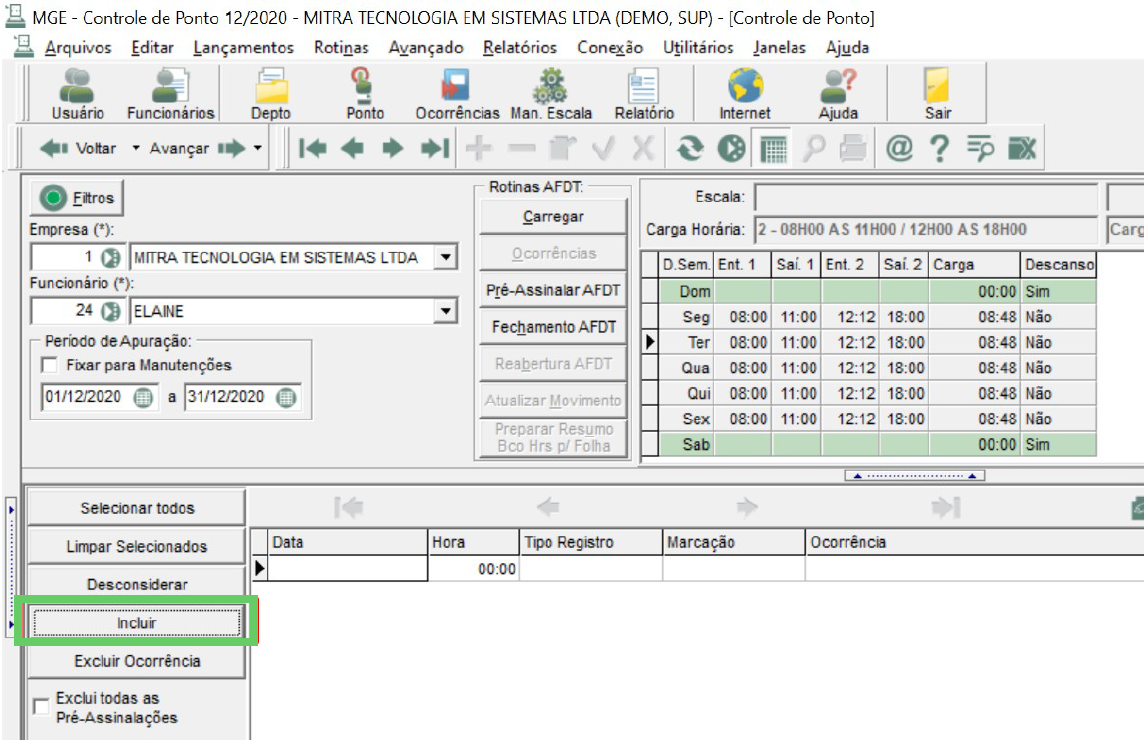Click the Carregar AFDT button
The width and height of the screenshot is (1144, 742).
(553, 217)
